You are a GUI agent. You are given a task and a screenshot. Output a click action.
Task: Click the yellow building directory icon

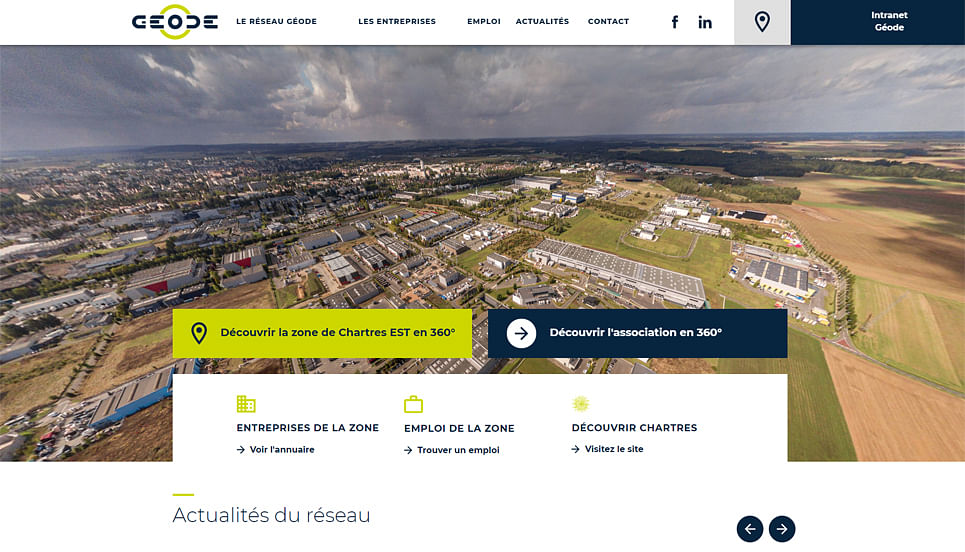[246, 404]
